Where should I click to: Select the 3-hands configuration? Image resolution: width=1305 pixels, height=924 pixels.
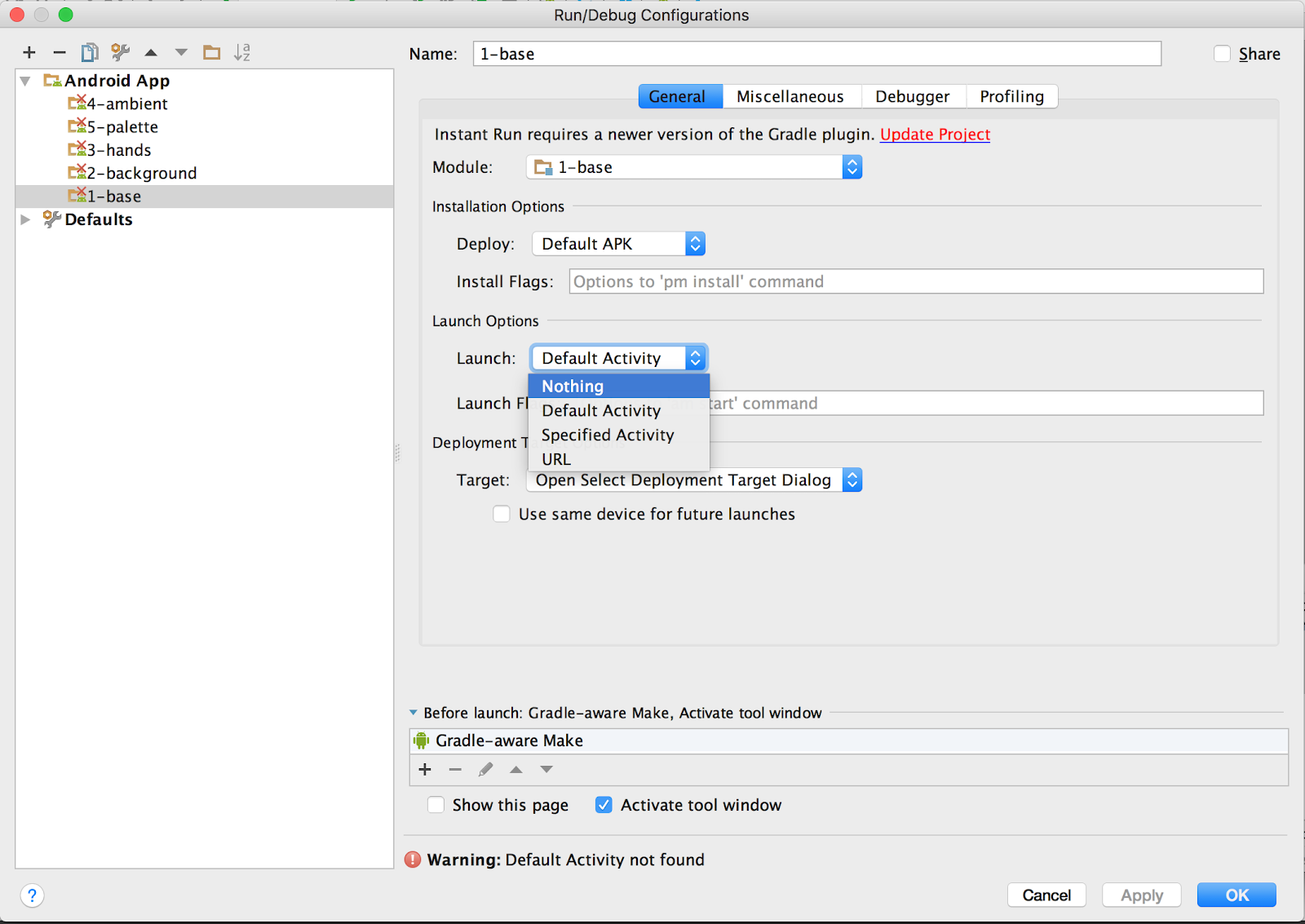[204, 150]
